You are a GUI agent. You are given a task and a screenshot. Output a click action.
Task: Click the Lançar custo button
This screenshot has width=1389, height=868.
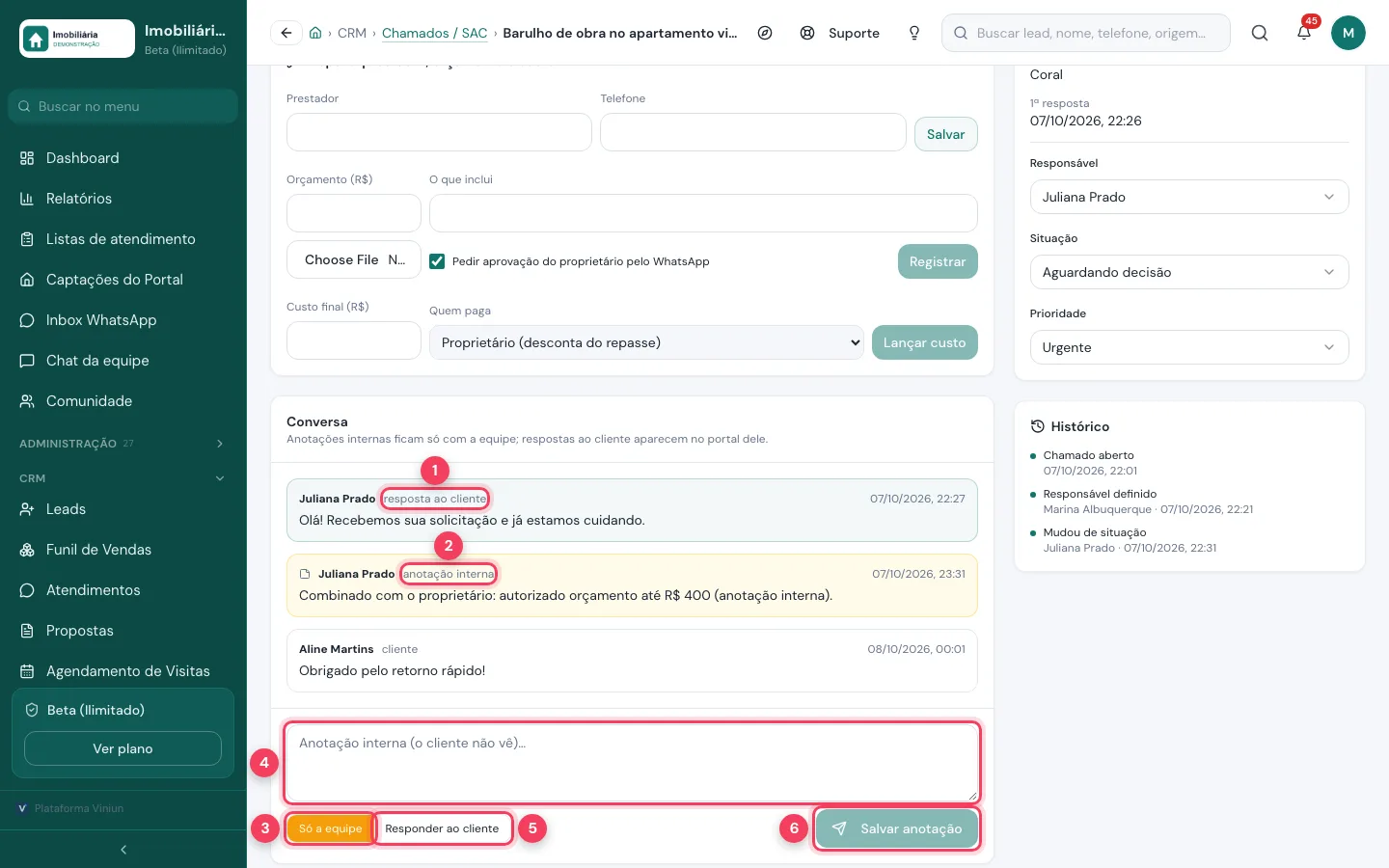pyautogui.click(x=925, y=342)
